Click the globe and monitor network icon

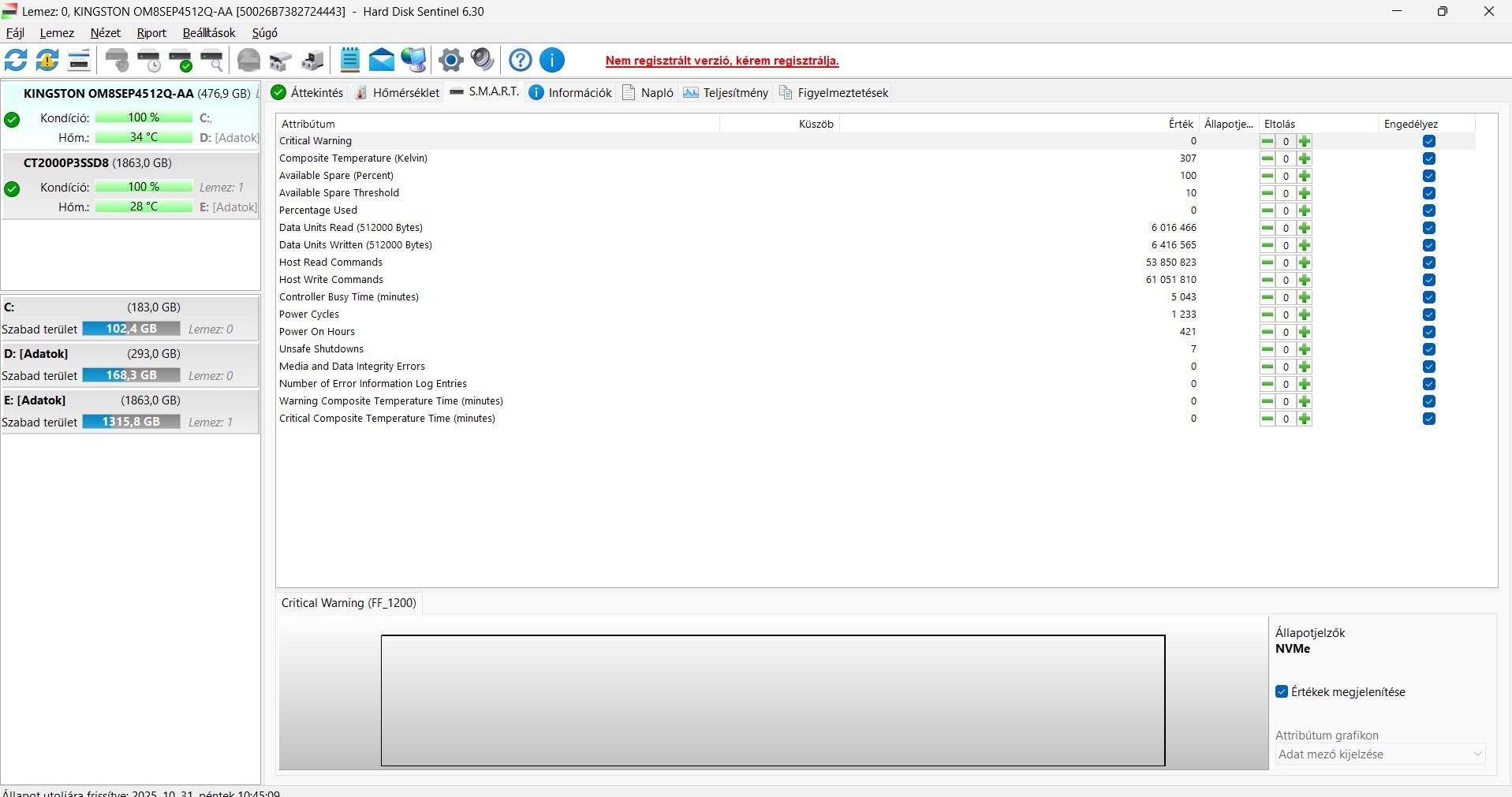pyautogui.click(x=413, y=60)
